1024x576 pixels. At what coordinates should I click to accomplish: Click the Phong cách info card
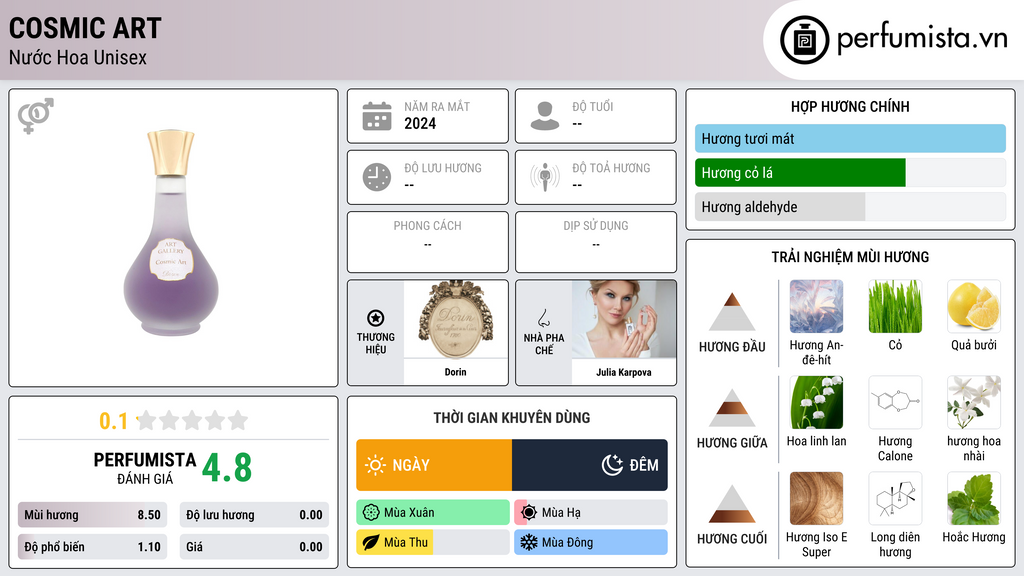pyautogui.click(x=428, y=242)
